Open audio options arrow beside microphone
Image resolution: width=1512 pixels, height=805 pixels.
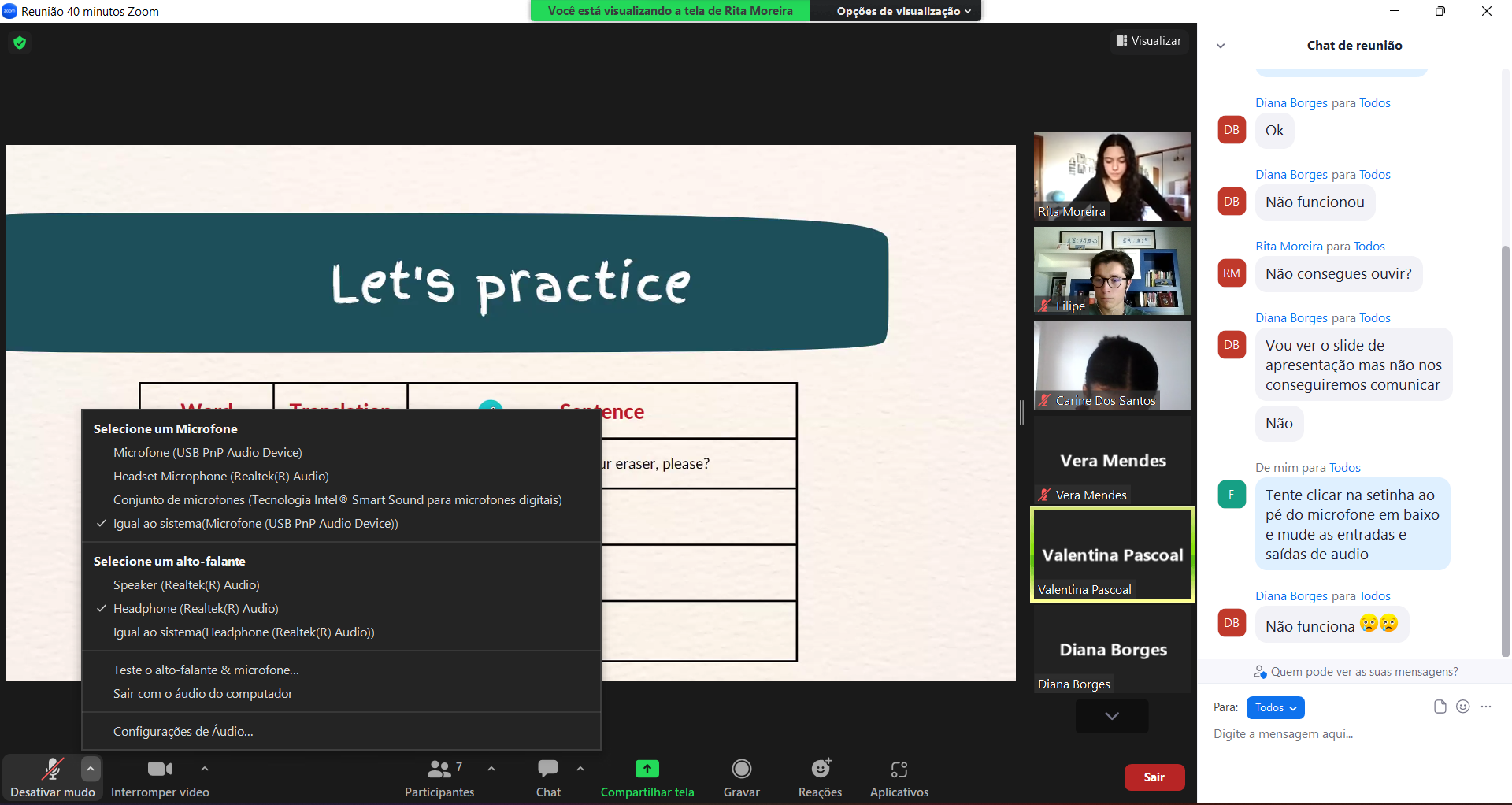91,769
